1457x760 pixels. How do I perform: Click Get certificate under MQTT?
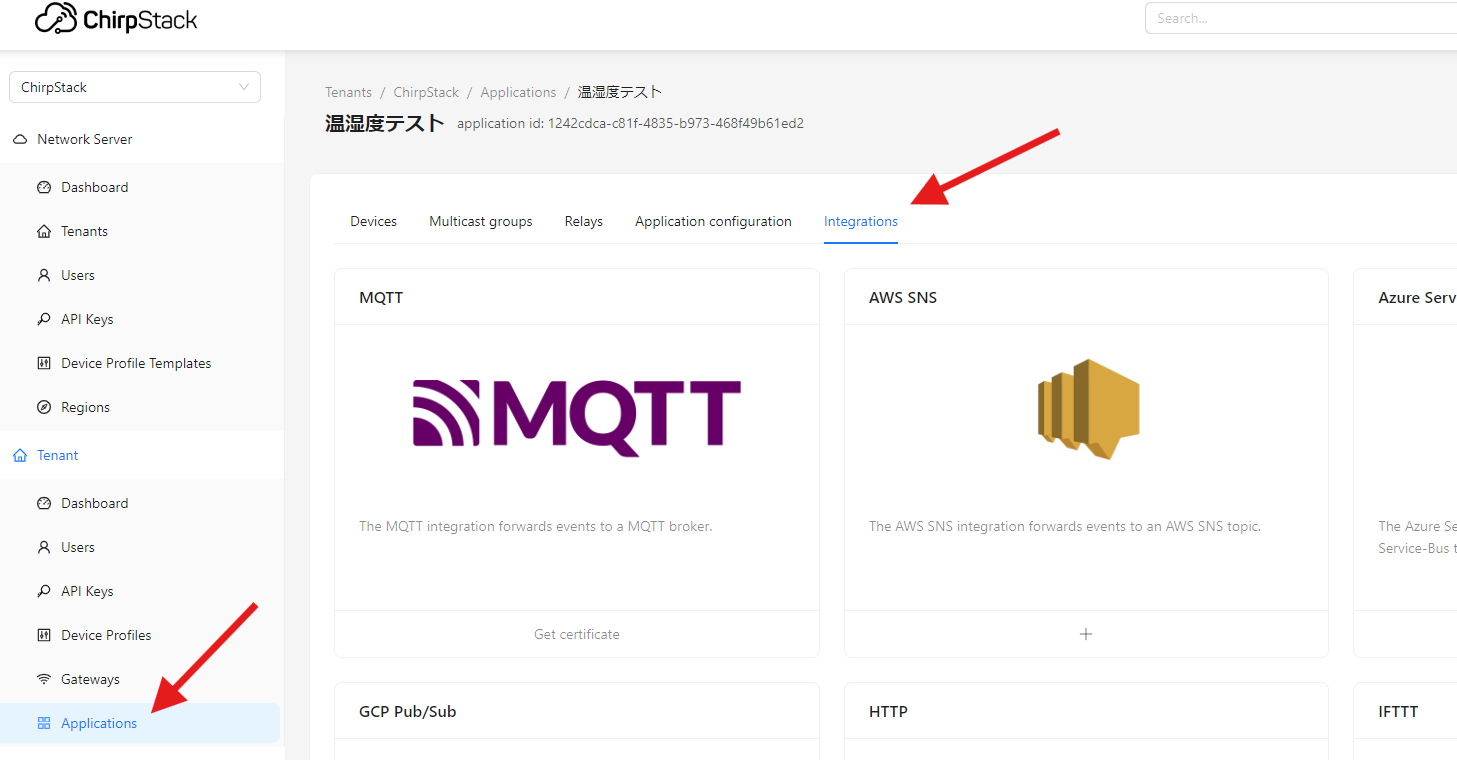(x=577, y=634)
